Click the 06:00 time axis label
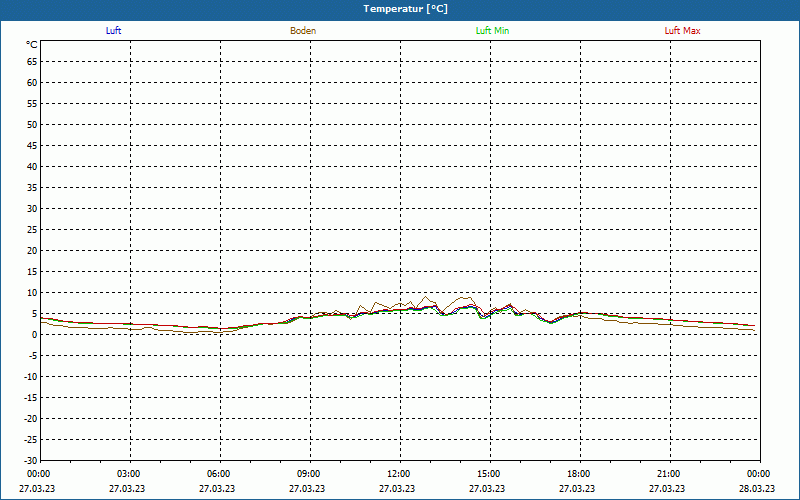 tap(218, 474)
